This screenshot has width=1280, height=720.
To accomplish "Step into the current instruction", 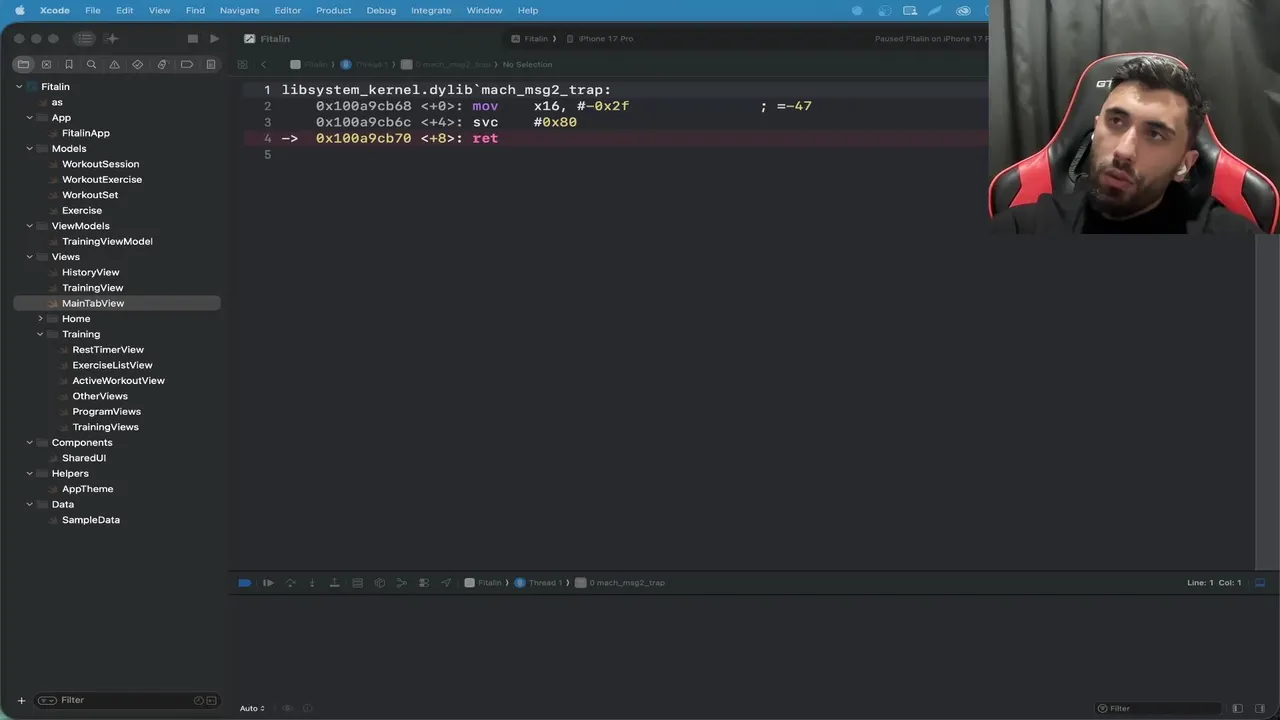I will [312, 583].
